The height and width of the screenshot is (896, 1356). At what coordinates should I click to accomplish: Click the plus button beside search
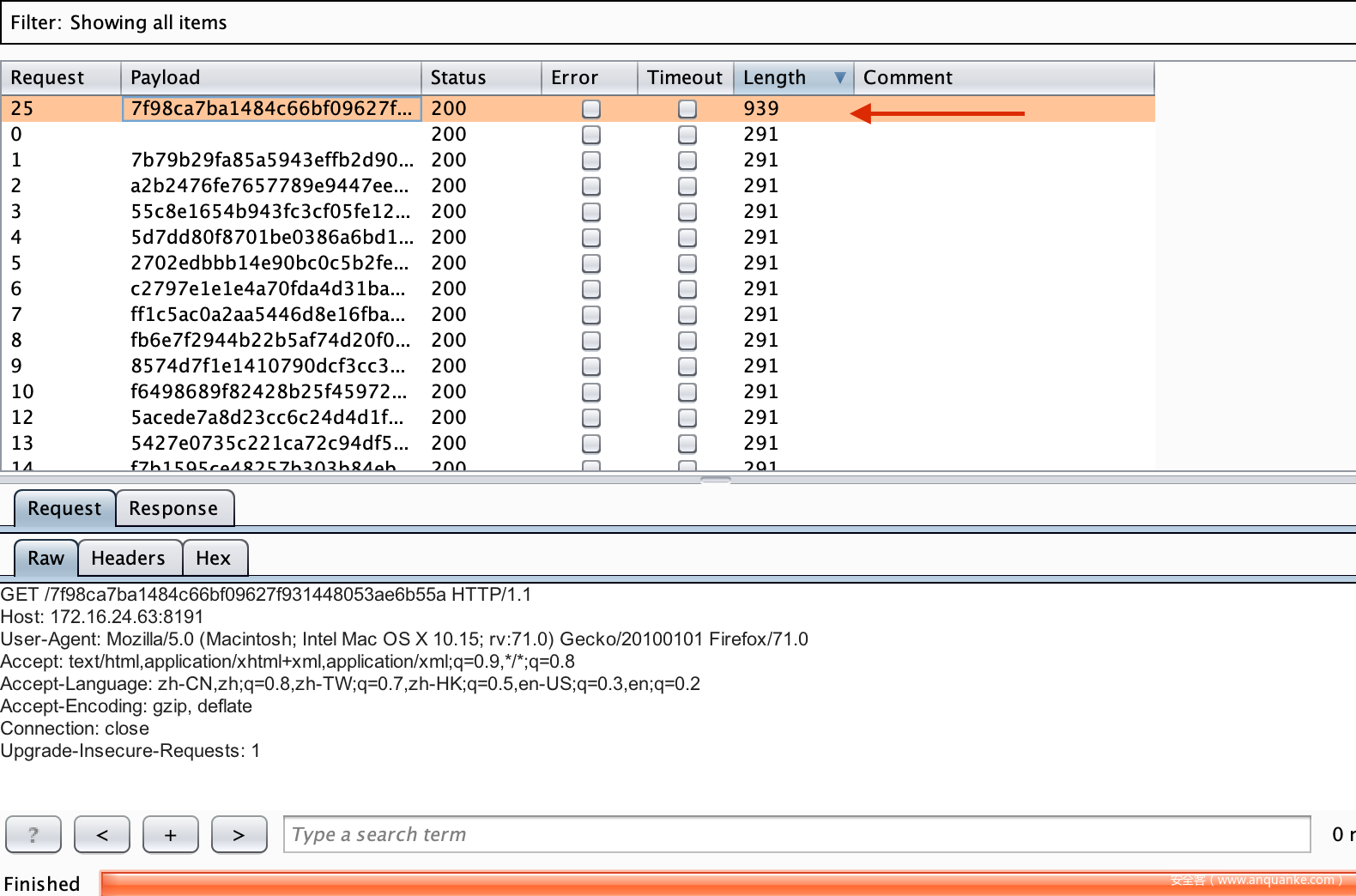coord(171,834)
